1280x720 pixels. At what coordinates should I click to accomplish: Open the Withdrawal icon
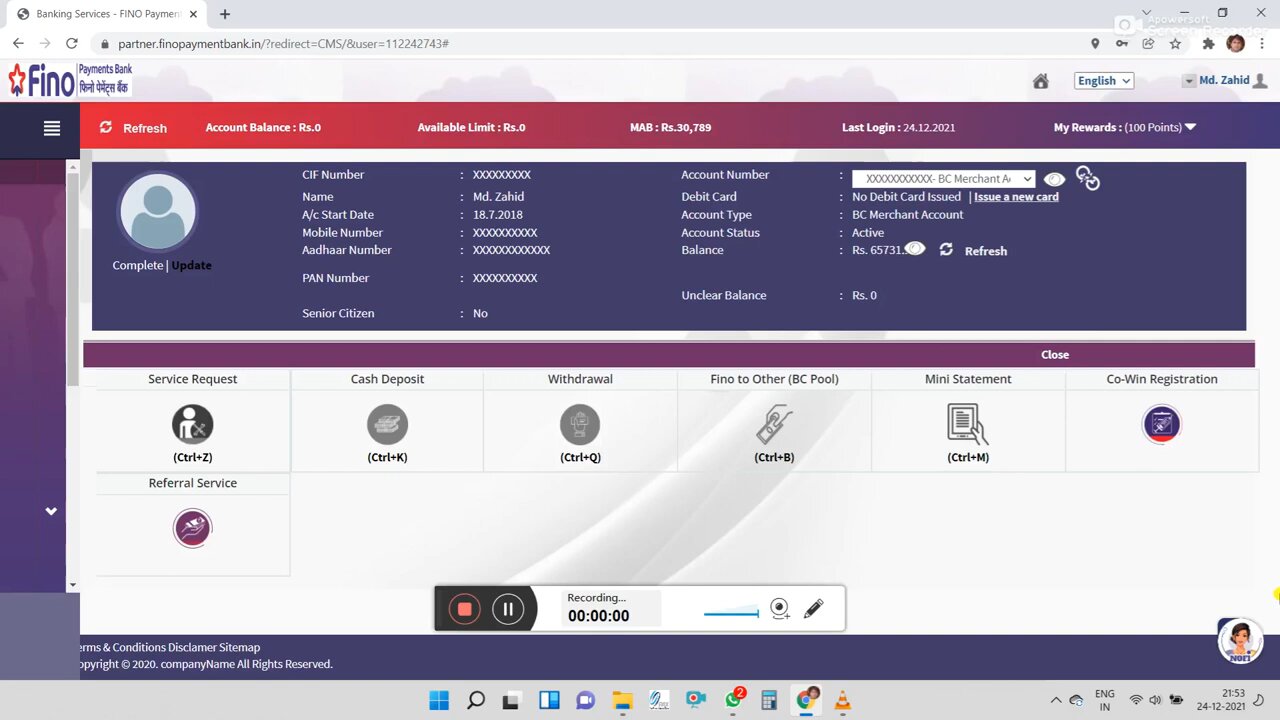pyautogui.click(x=580, y=424)
